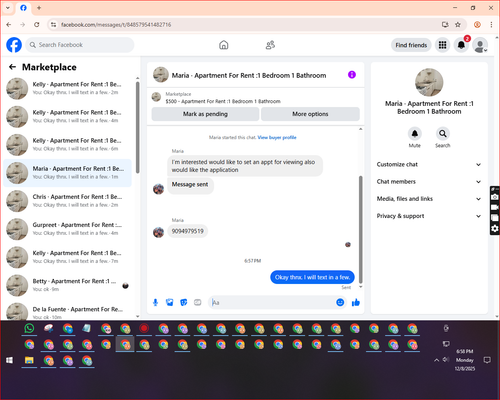Click the 'Okay thnx. I will text in a few.' bubble

coord(312,277)
